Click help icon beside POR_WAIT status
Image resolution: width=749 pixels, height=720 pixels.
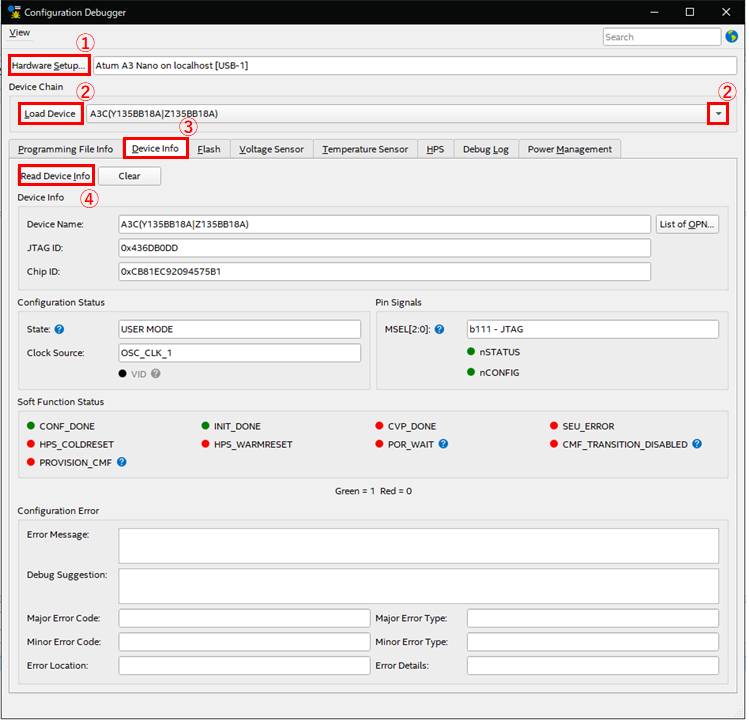(x=443, y=444)
